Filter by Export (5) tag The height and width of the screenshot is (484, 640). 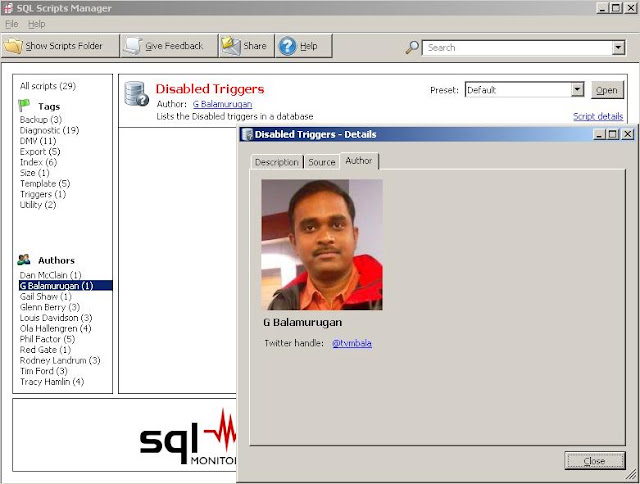tap(40, 151)
